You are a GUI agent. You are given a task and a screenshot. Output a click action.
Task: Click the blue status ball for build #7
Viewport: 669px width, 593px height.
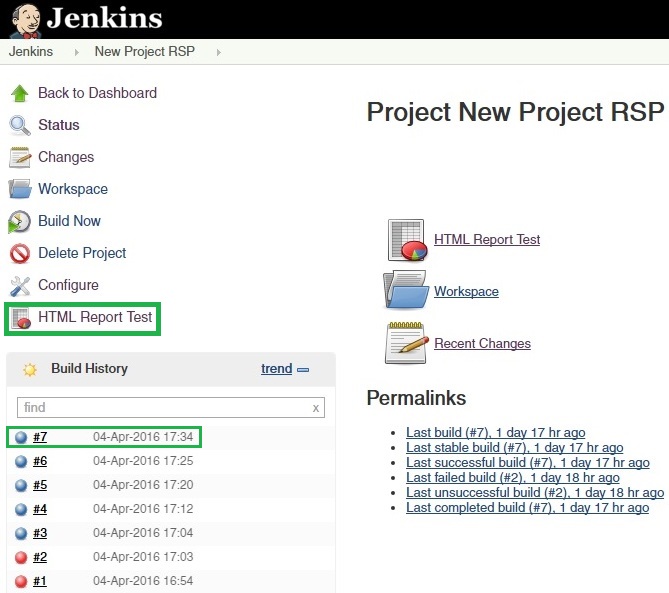click(x=21, y=437)
